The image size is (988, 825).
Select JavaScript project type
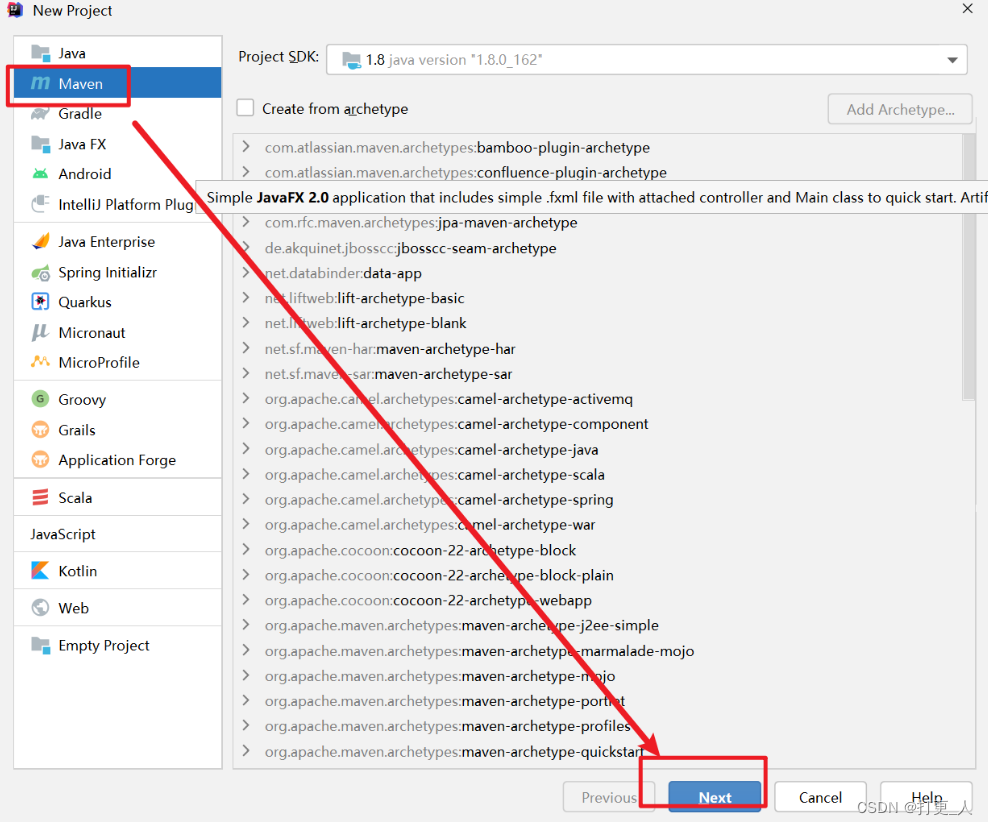(x=62, y=534)
